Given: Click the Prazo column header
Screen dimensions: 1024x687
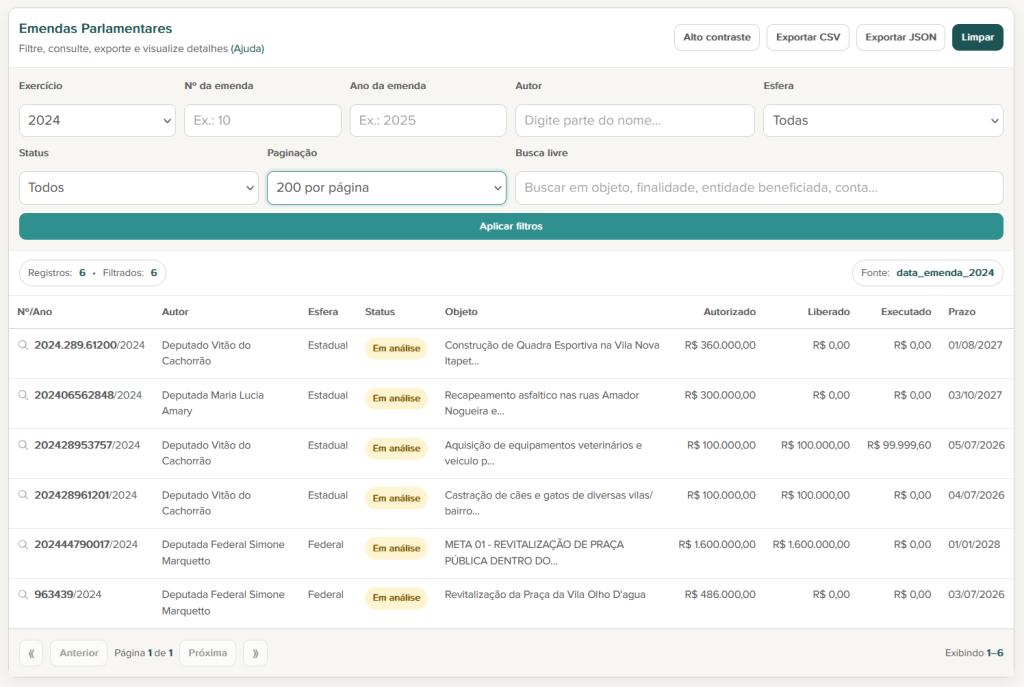Looking at the screenshot, I should tap(961, 312).
